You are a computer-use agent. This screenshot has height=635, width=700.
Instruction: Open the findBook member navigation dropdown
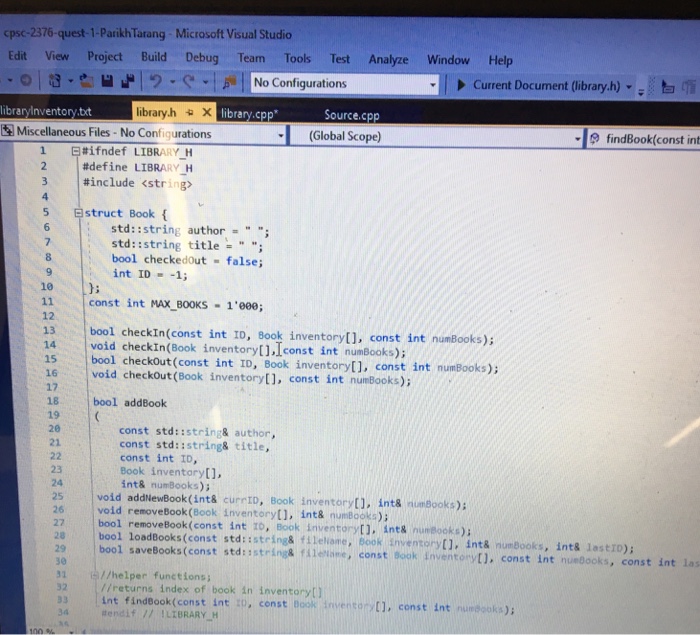(x=644, y=139)
